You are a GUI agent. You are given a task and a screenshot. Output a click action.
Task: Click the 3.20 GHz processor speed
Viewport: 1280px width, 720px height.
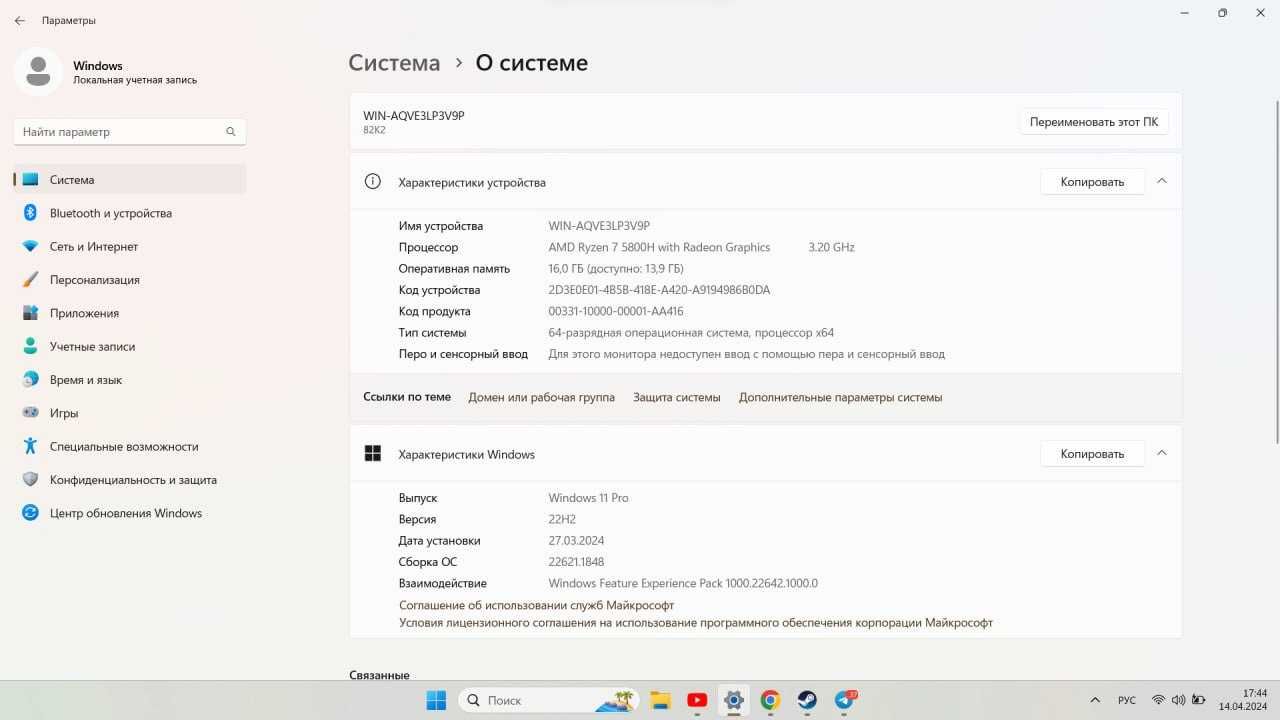831,247
